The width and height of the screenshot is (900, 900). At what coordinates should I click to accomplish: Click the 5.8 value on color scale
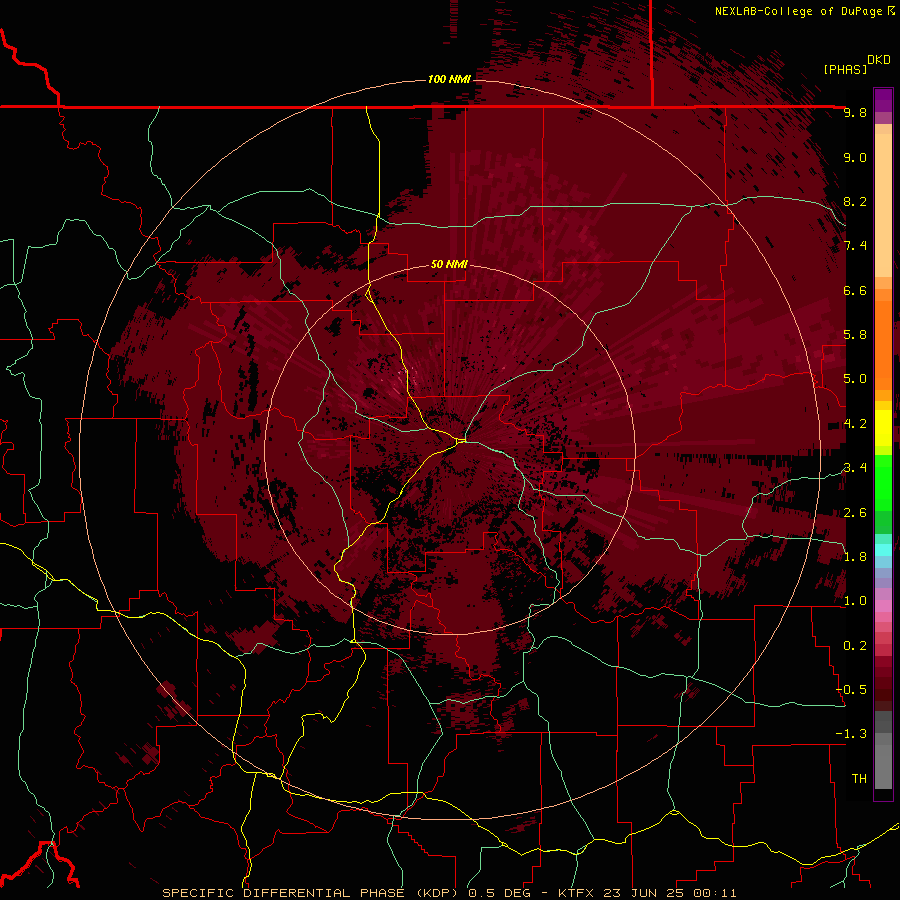[855, 335]
